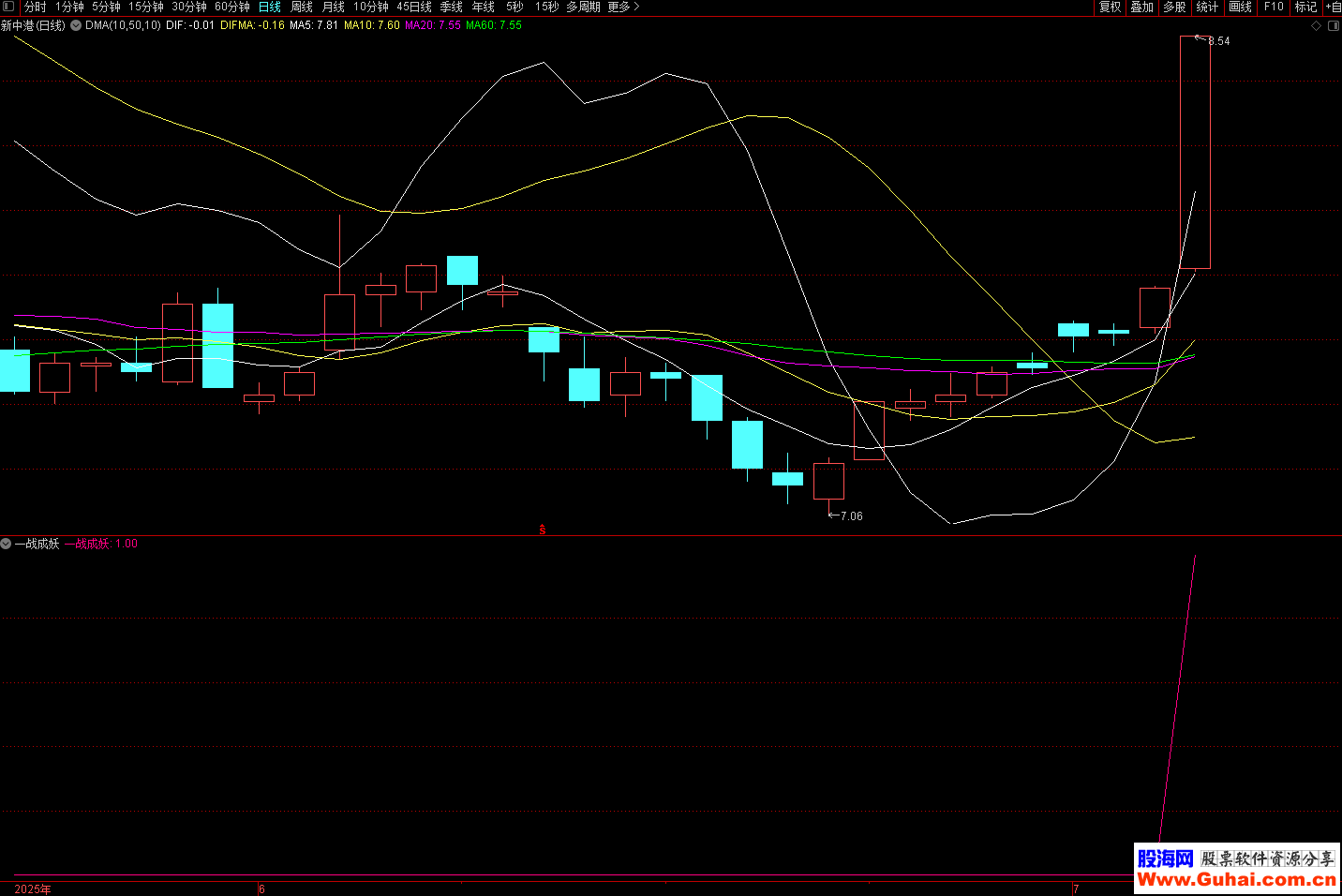The height and width of the screenshot is (896, 1342).
Task: Click the red 一战成妖: 1.00 value
Action: [101, 544]
